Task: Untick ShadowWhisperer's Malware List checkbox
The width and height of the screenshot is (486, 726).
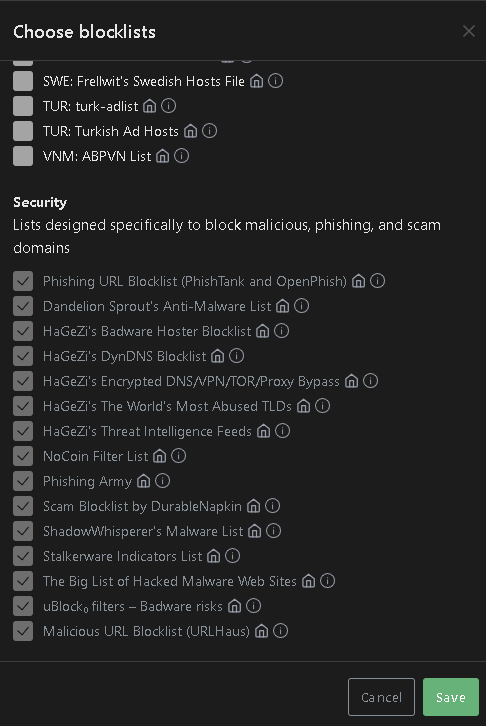Action: (23, 531)
